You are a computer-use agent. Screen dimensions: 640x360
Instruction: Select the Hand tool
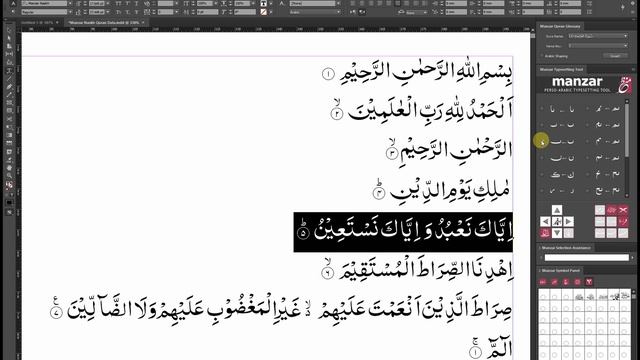(x=9, y=168)
